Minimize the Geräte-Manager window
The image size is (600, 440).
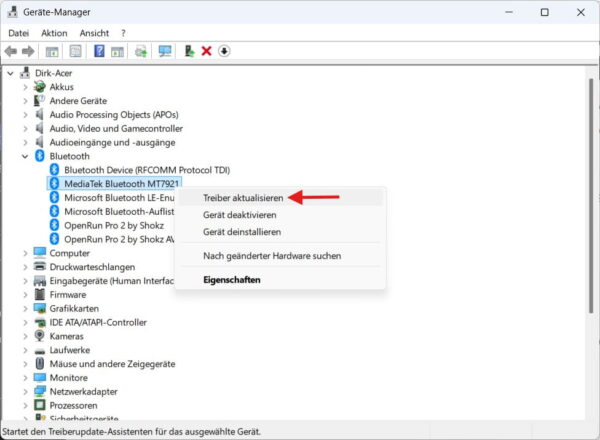pos(509,12)
